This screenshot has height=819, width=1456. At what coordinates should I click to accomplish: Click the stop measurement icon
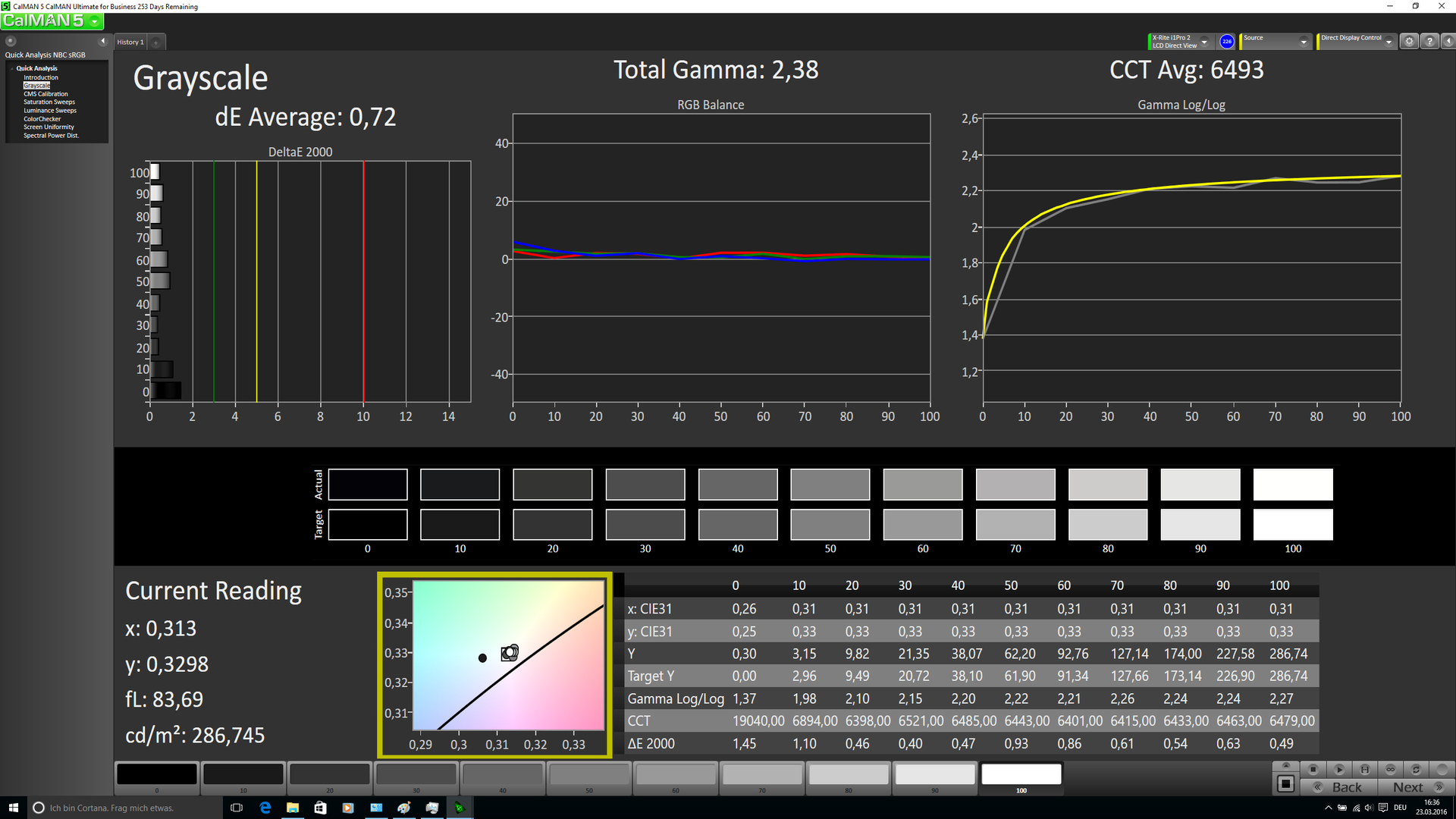point(1313,769)
